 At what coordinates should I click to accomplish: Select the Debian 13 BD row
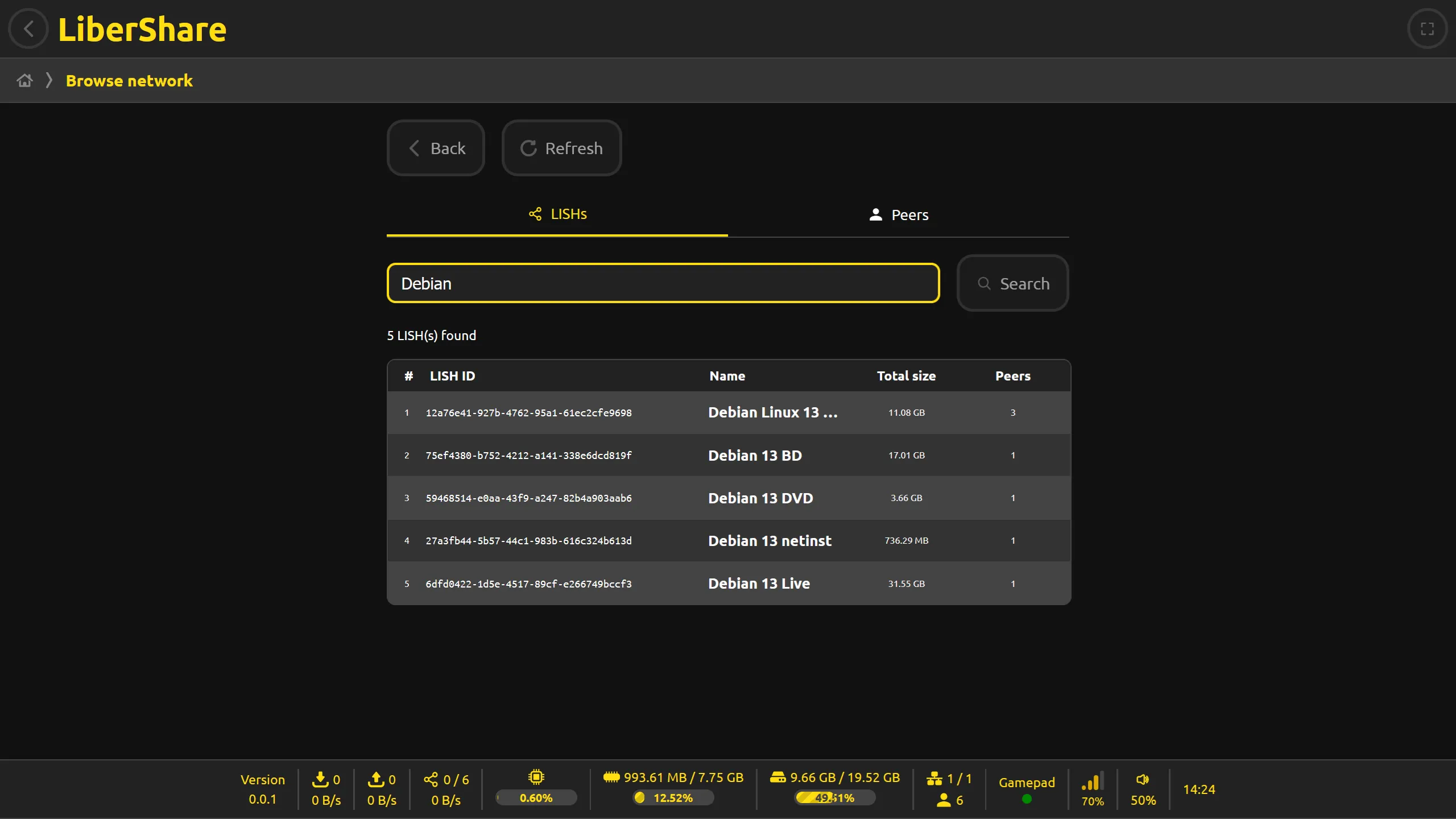tap(729, 455)
